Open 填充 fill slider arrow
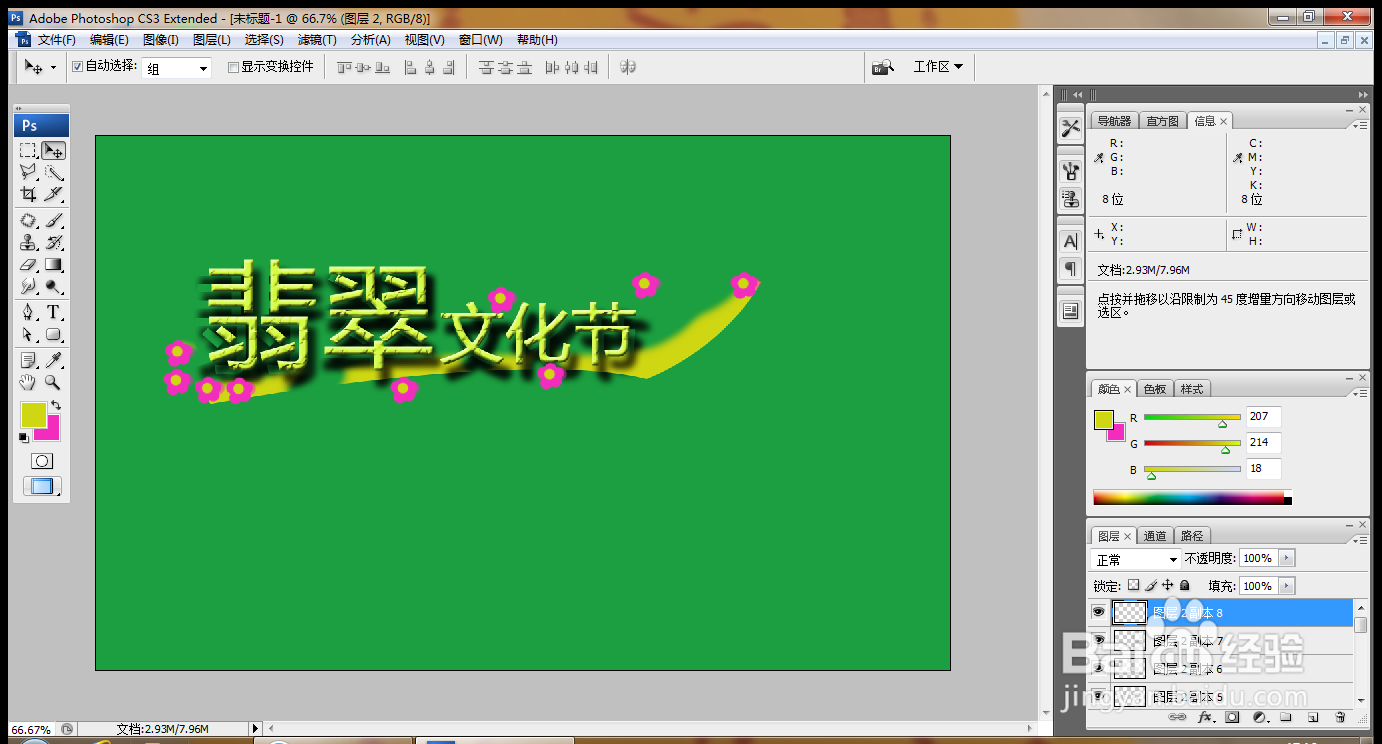The image size is (1382, 744). [1287, 586]
